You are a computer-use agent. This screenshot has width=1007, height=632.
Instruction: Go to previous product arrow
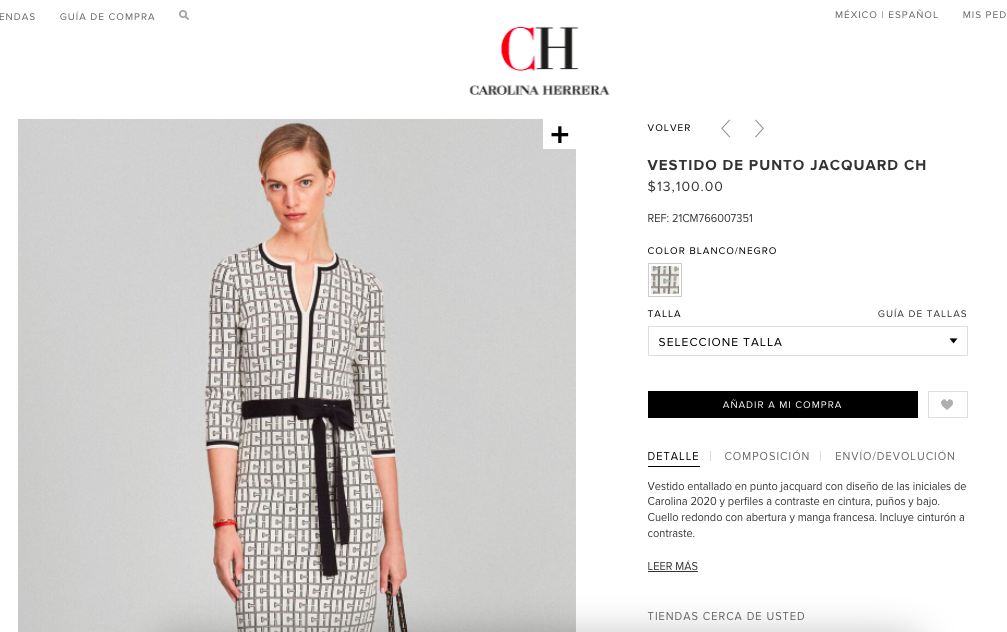(726, 128)
